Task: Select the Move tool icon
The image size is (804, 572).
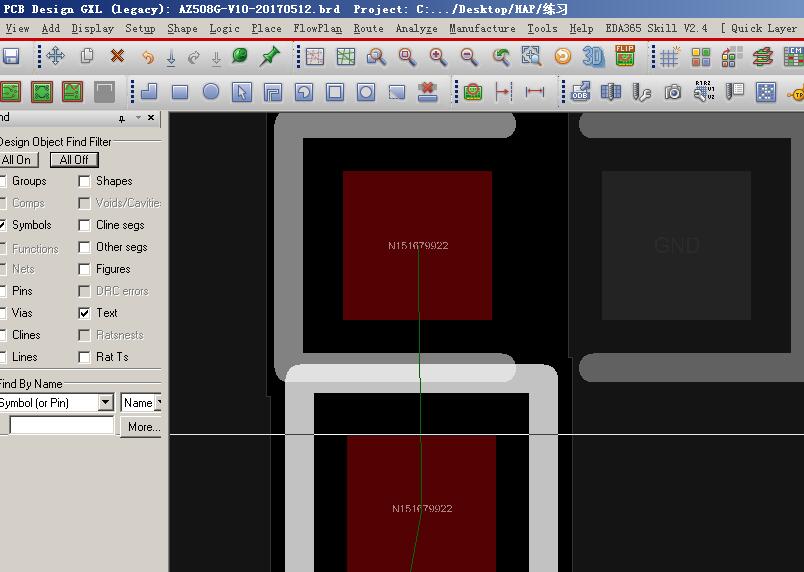Action: [x=55, y=57]
